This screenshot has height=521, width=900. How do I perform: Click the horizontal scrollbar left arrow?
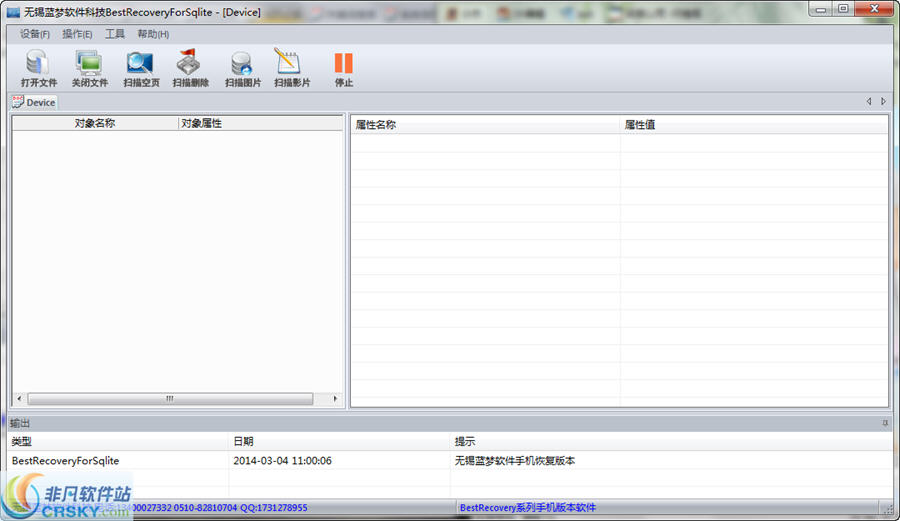(20, 398)
